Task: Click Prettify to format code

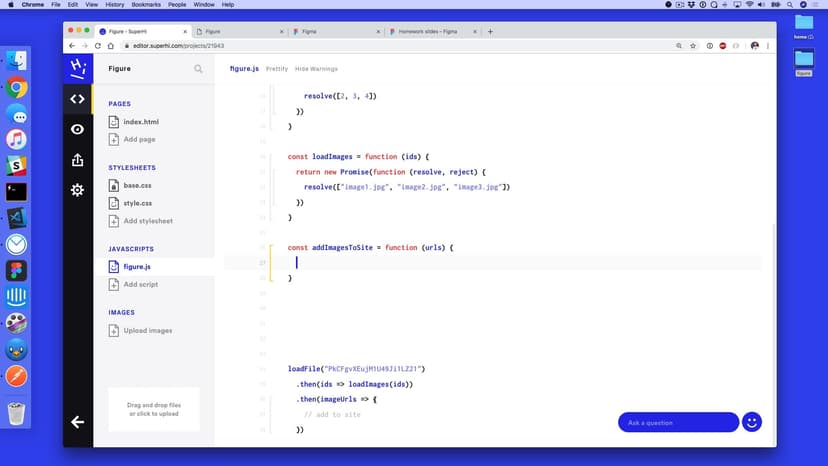Action: click(276, 69)
